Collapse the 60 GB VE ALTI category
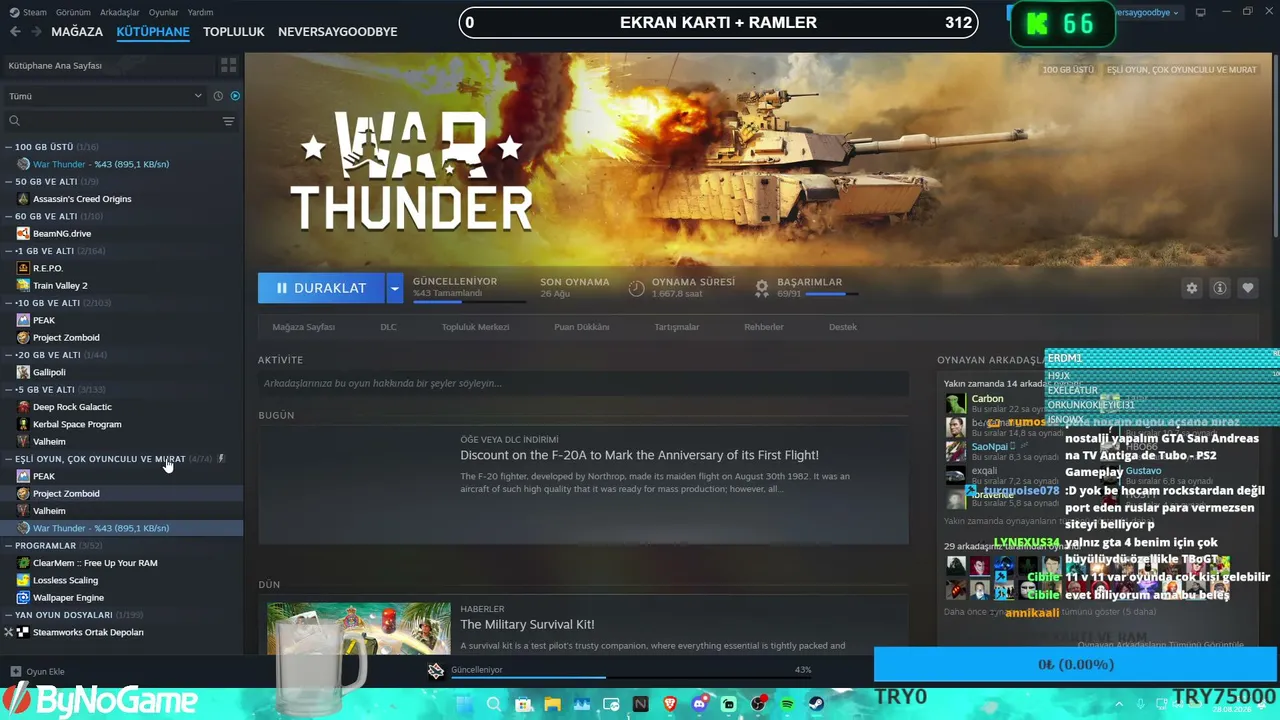The image size is (1280, 720). click(9, 216)
